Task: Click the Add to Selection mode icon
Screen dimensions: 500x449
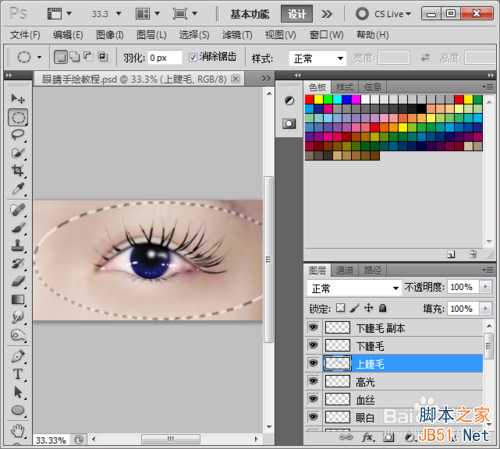Action: point(76,57)
